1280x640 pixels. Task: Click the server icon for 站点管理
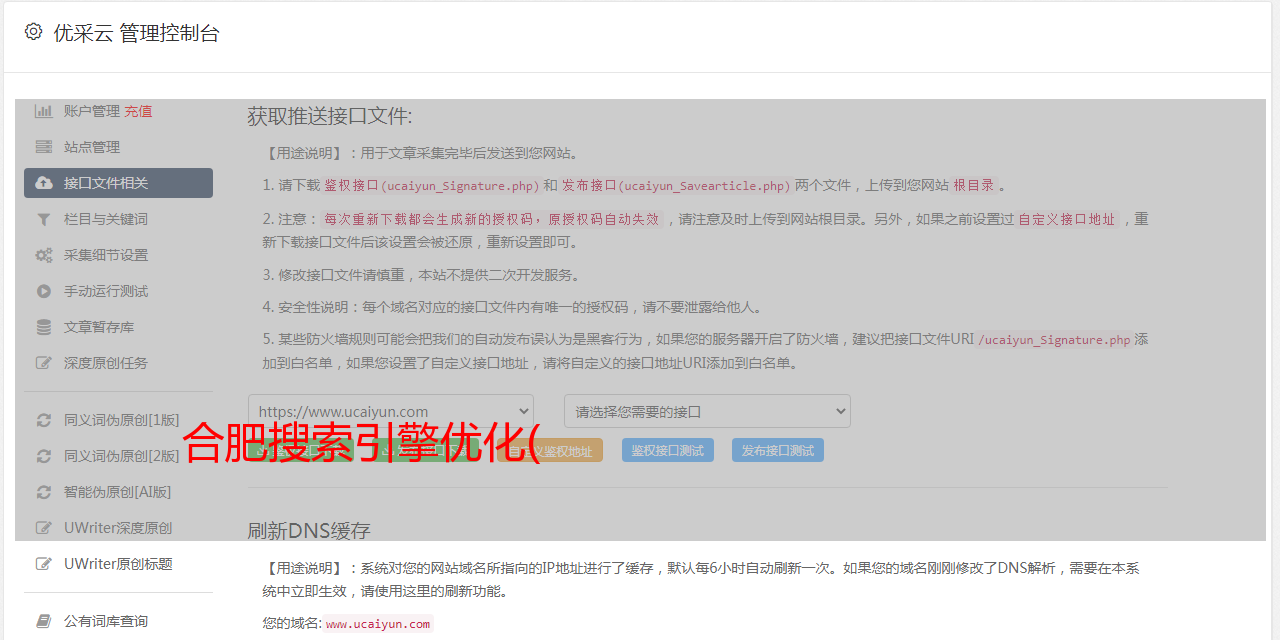coord(44,147)
